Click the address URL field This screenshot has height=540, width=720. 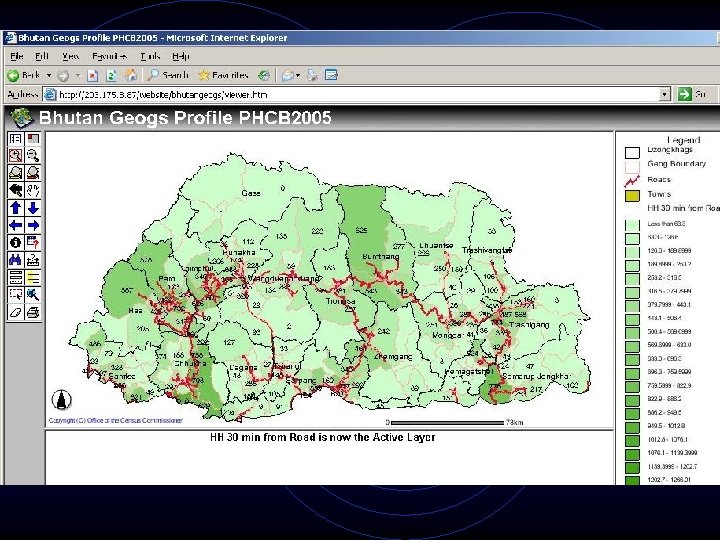351,95
